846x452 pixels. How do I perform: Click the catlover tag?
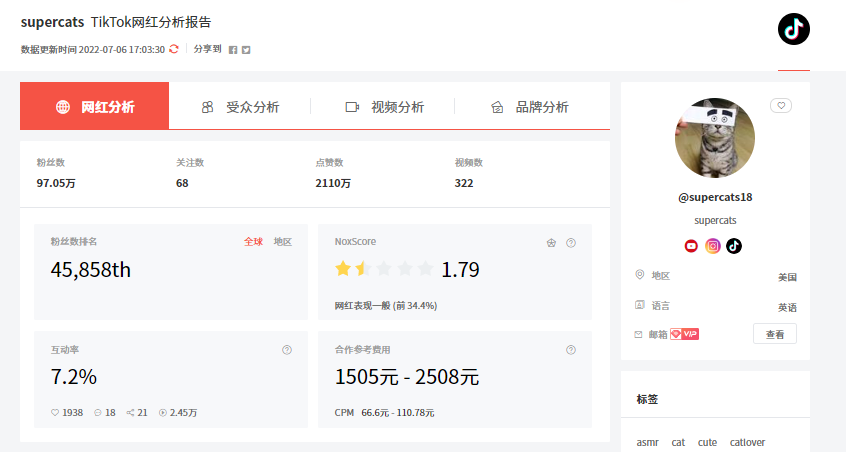(747, 442)
